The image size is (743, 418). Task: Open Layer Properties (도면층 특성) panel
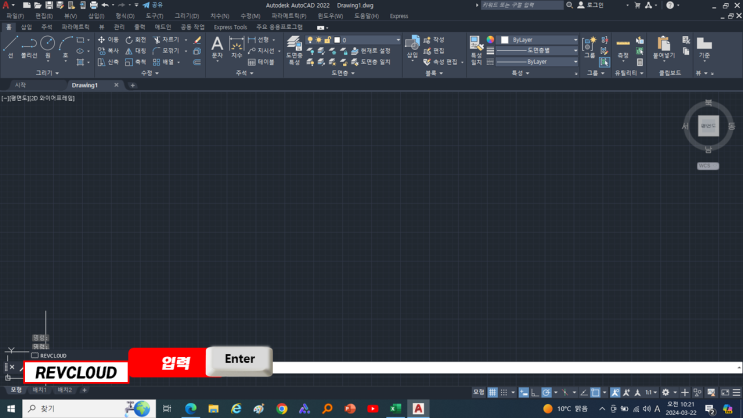294,48
